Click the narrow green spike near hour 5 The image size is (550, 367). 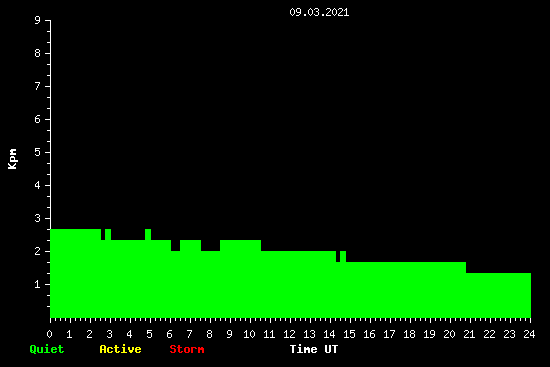click(x=148, y=234)
